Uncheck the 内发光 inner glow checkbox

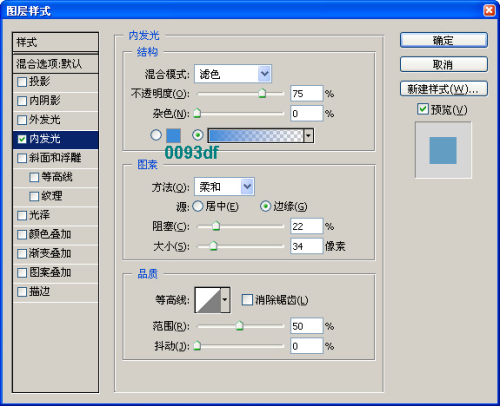22,139
